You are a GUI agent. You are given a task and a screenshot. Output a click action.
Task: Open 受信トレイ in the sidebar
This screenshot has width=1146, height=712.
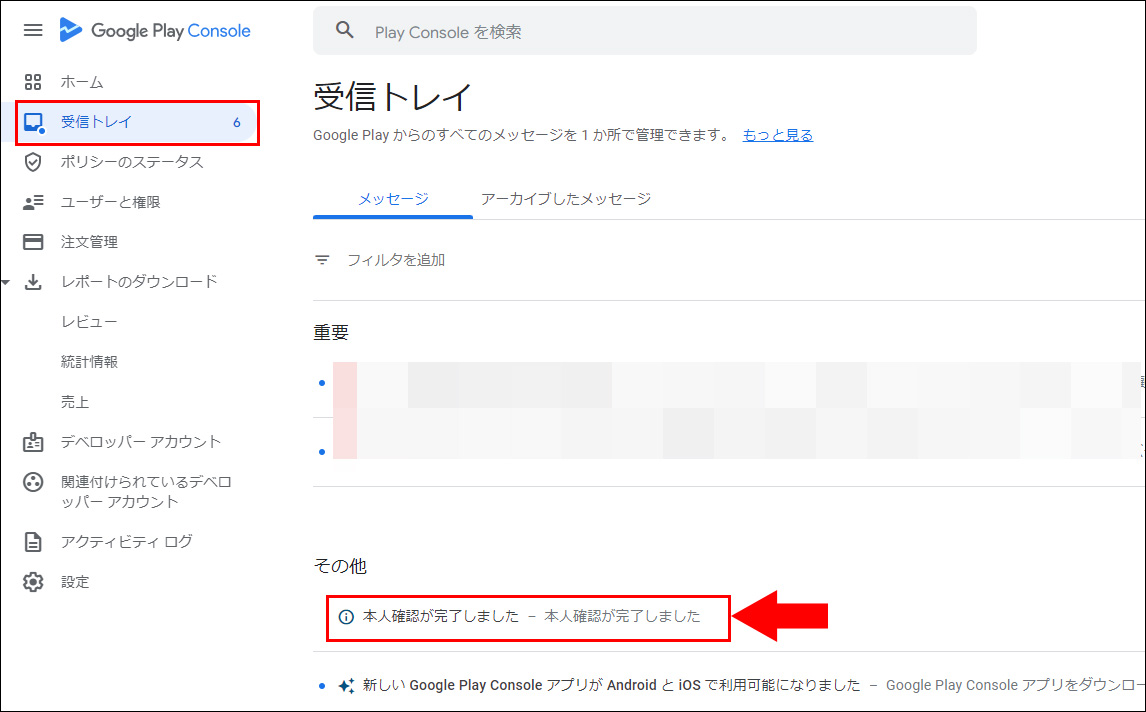[97, 122]
